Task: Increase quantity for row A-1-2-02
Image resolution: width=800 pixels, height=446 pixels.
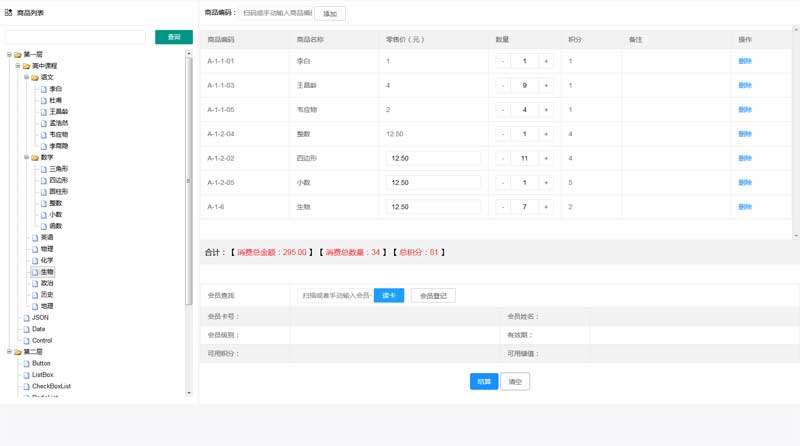Action: point(546,158)
